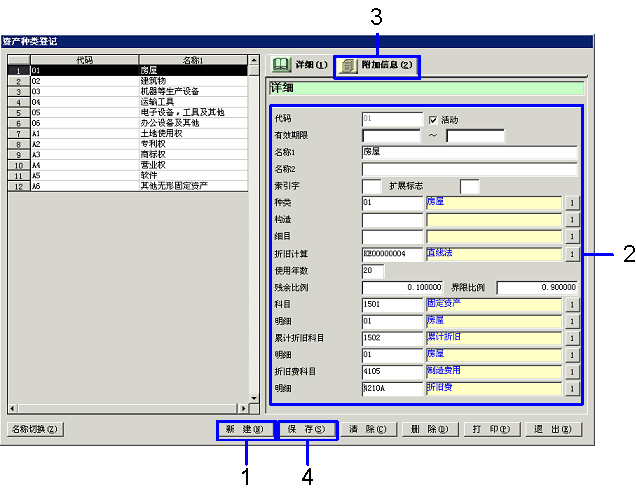The image size is (636, 492).
Task: Select row A6 其他无形固定资产
Action: 128,187
